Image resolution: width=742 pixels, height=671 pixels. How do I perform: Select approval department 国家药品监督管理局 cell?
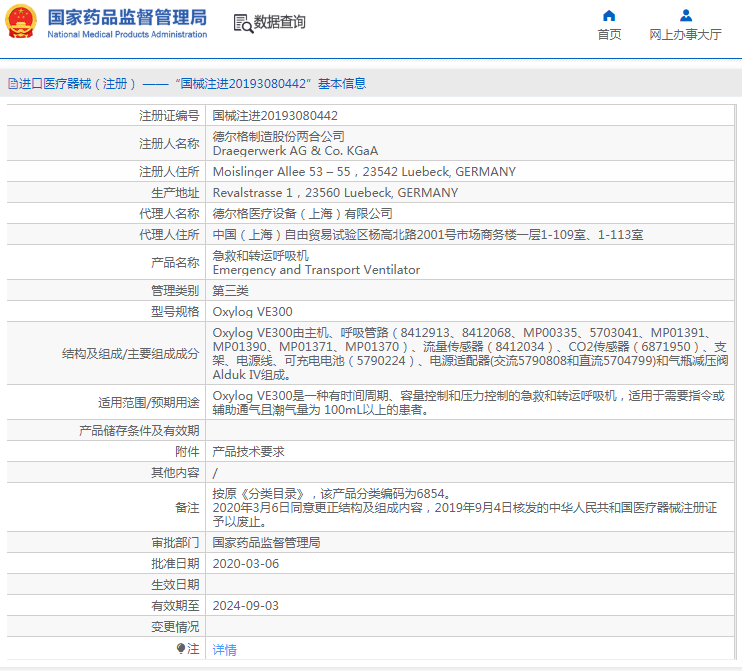[x=470, y=542]
